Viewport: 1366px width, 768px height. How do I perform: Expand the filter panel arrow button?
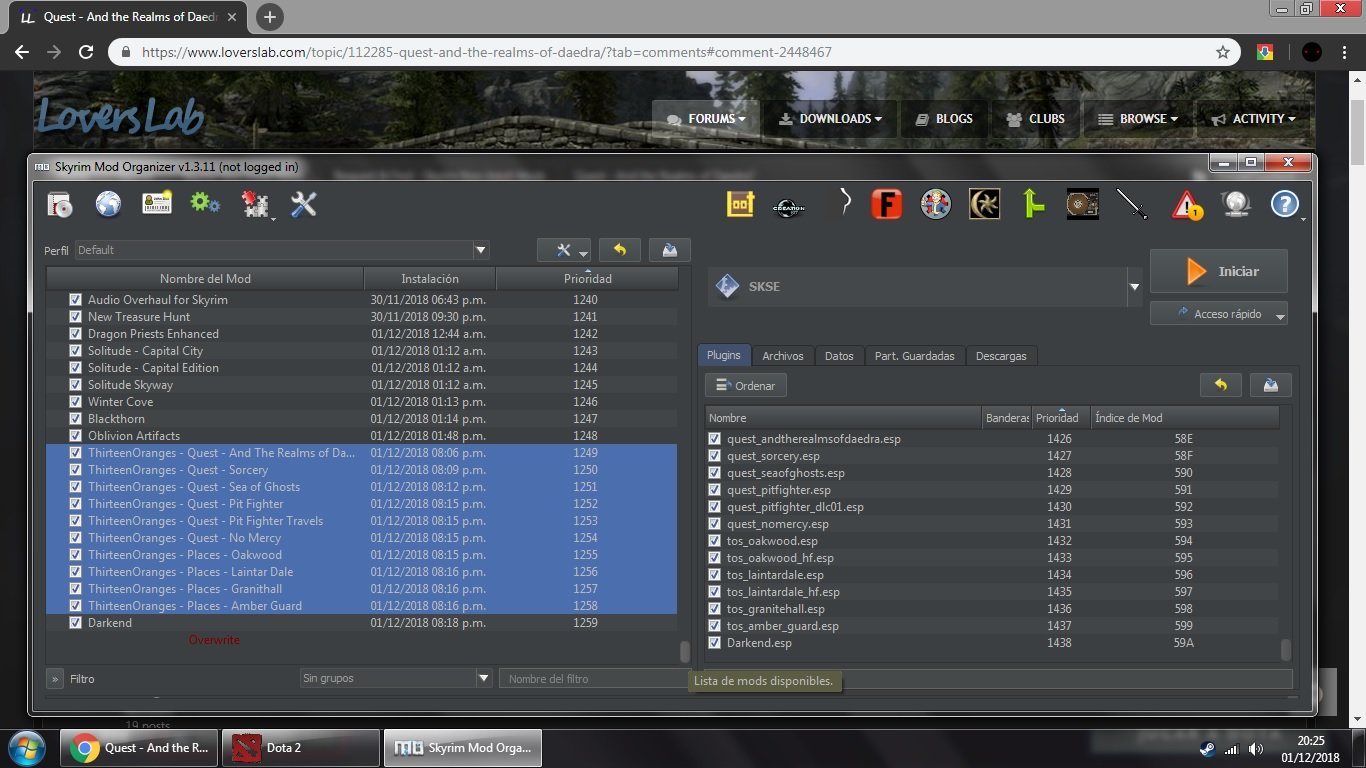(55, 679)
